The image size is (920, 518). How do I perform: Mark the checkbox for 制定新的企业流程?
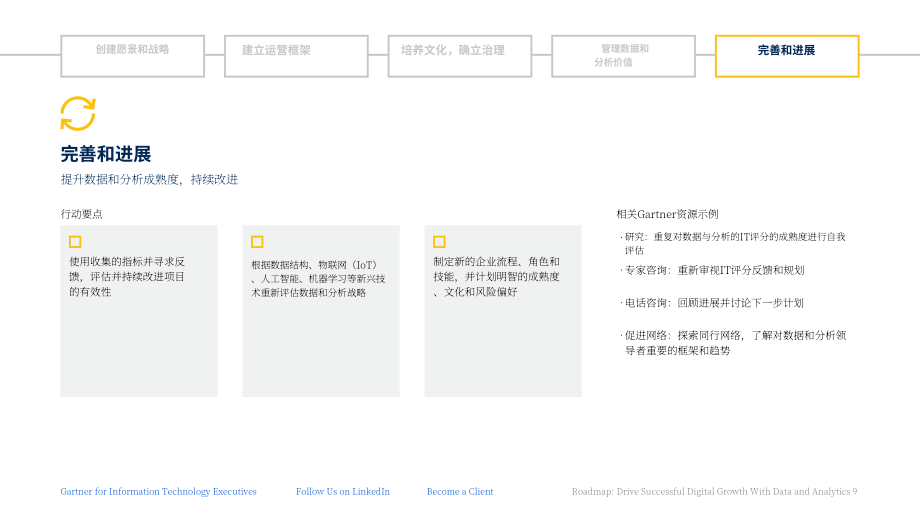(x=439, y=242)
